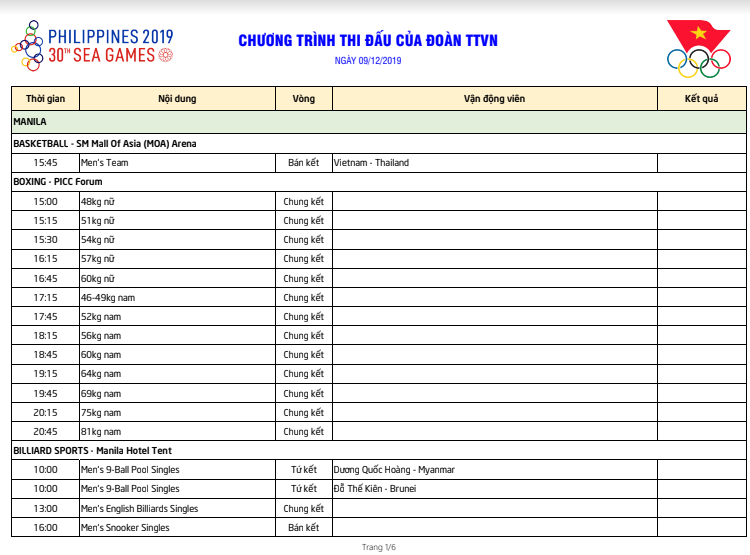Click 'Men's 9-Ball Pool Singles' in Dương Quốc Hoàng row
Viewport: 750px width, 555px height.
pyautogui.click(x=177, y=470)
